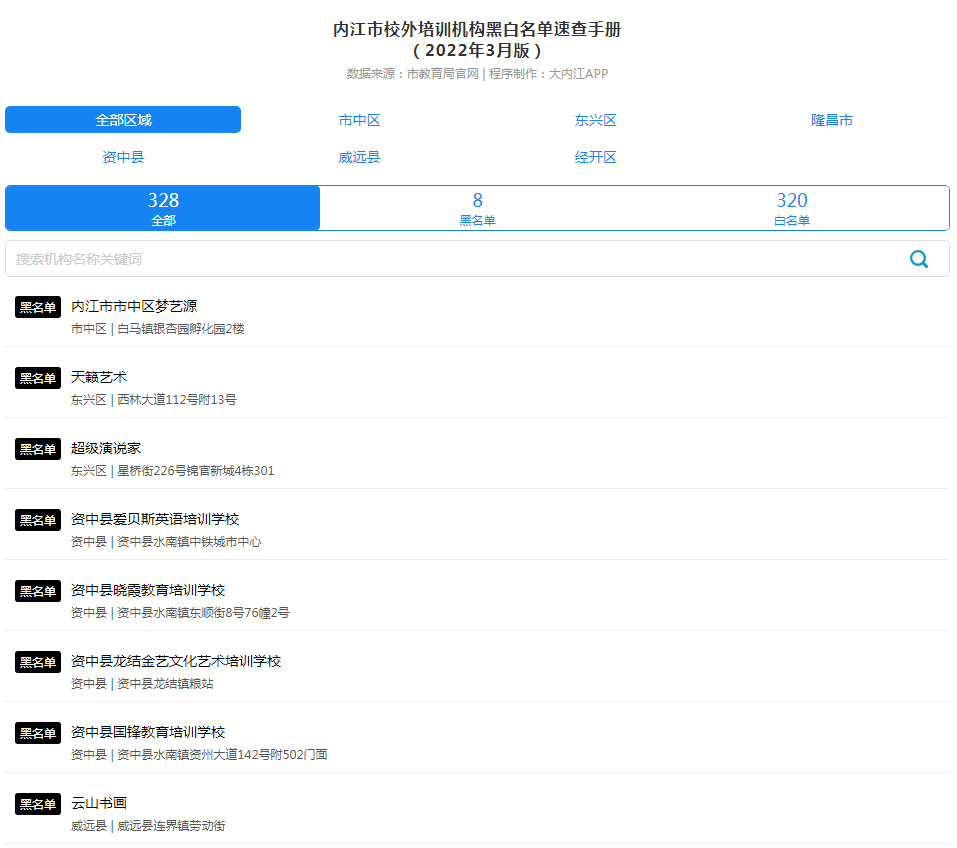
Task: Click the 黑名单 badge next to 内江市市中区梦艺源
Action: (37, 307)
